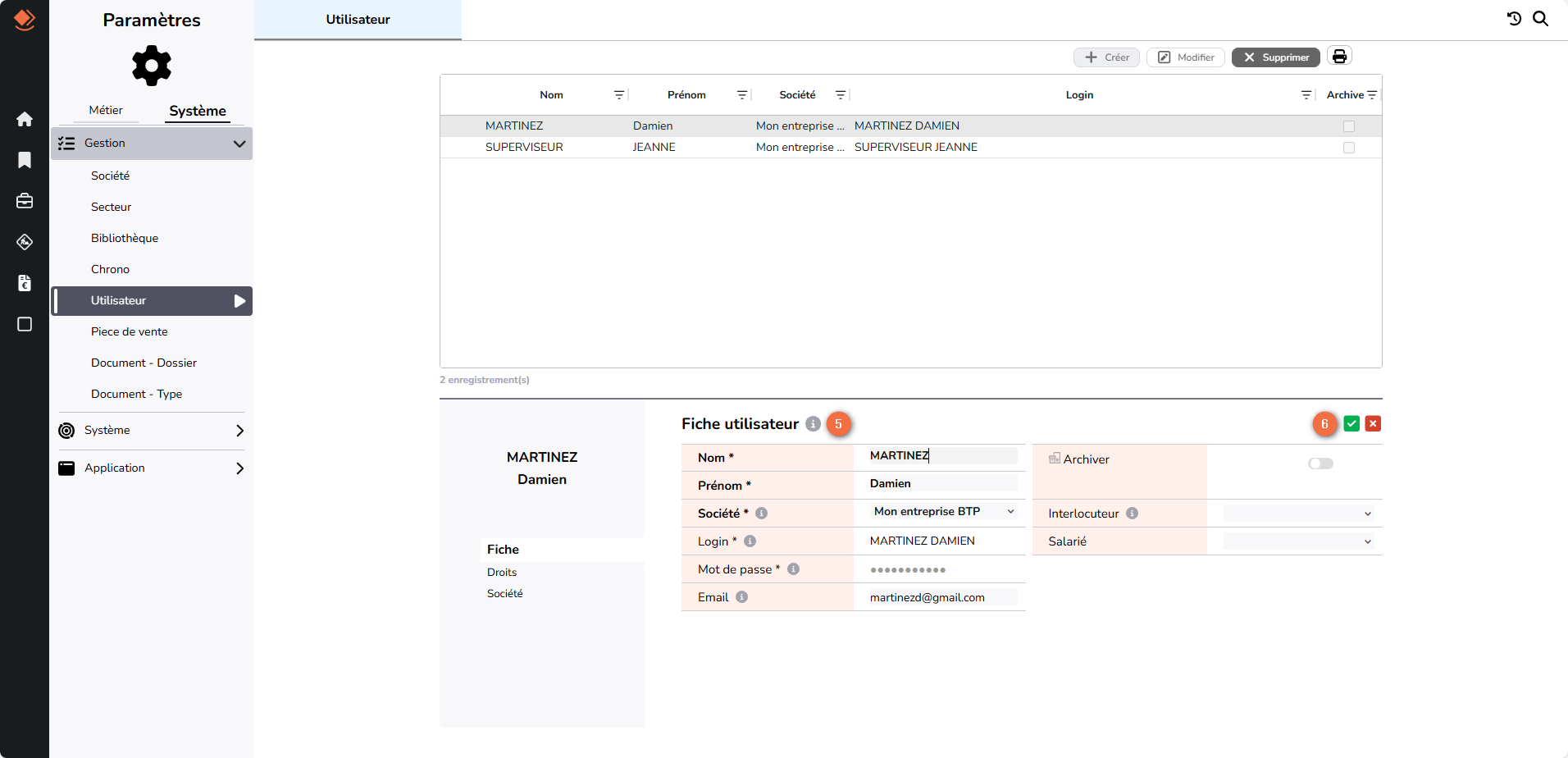Screen dimensions: 1568x758
Task: Check Archive box for SUPERVISEUR row
Action: pos(1349,148)
